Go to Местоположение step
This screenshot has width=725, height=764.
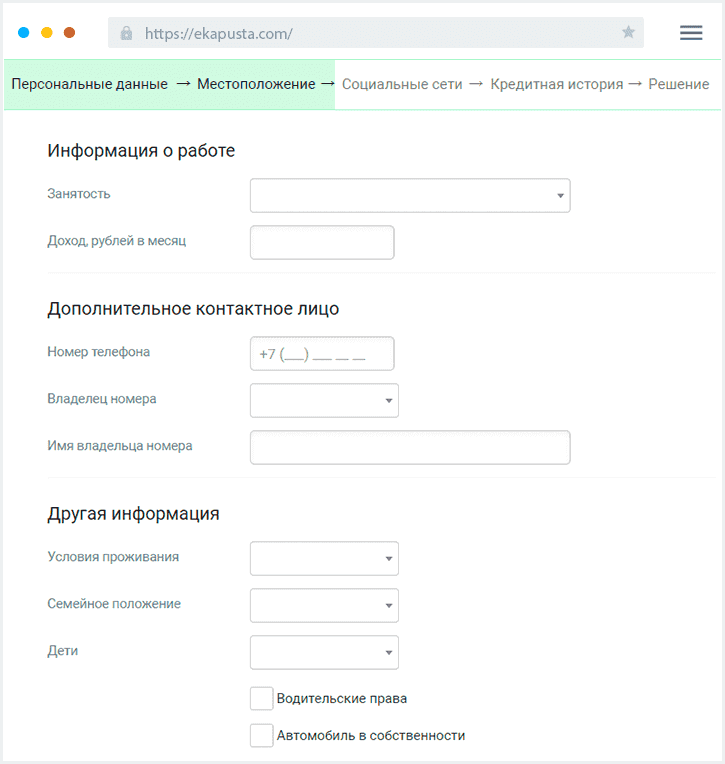pyautogui.click(x=256, y=84)
